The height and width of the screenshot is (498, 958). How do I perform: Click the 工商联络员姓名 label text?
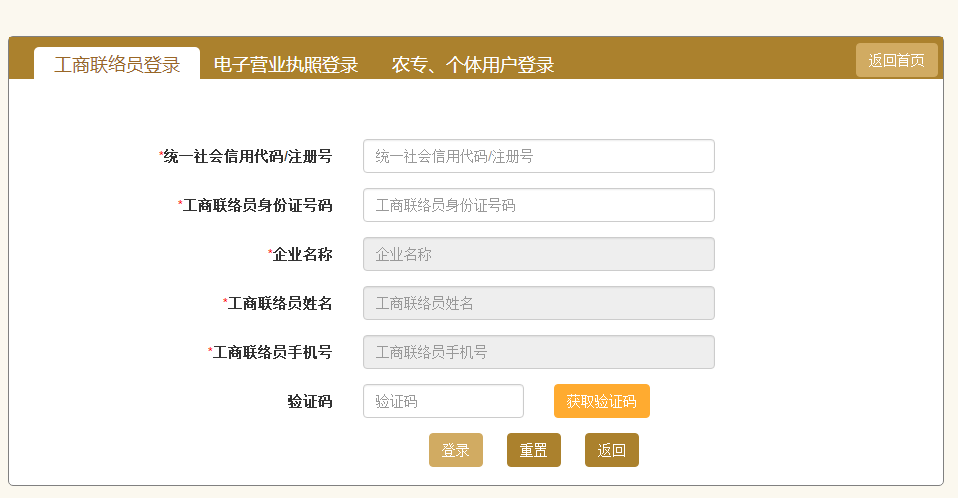point(279,303)
